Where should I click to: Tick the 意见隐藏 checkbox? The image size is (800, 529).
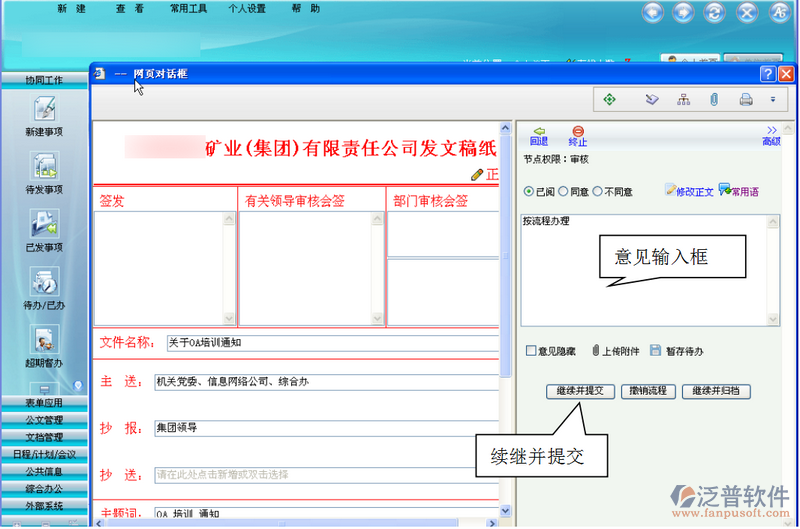[531, 350]
